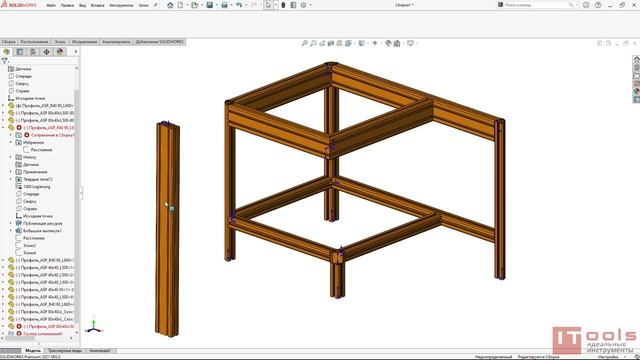Open a file with the Open folder icon
The width and height of the screenshot is (640, 360).
(x=195, y=5)
